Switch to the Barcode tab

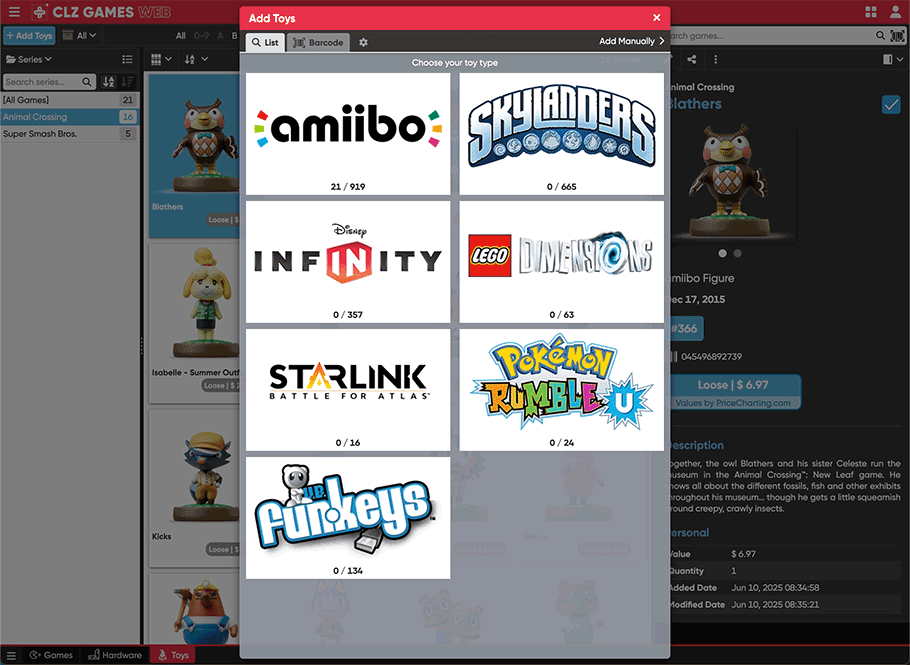pyautogui.click(x=318, y=42)
